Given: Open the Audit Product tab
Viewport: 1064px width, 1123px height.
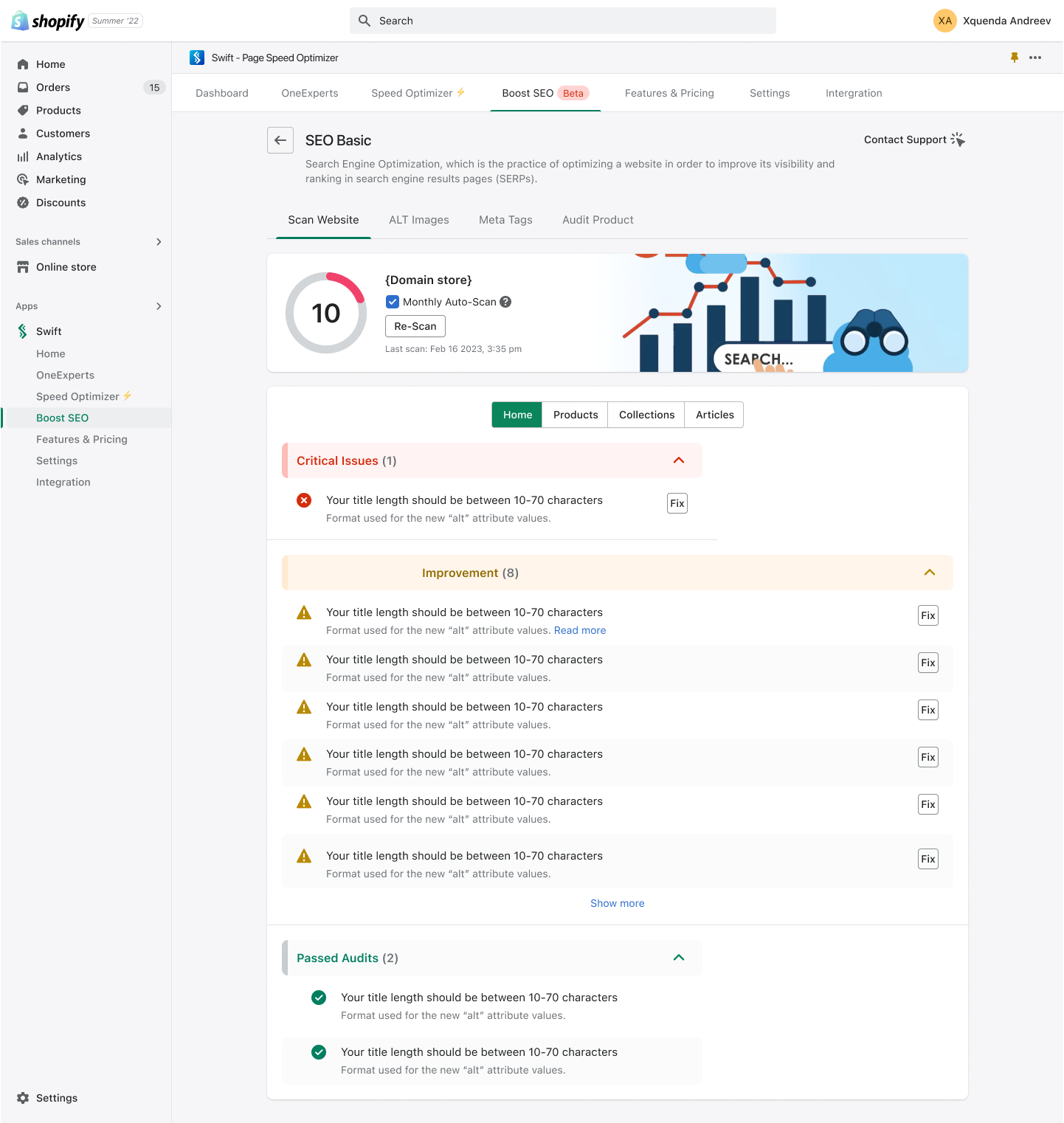Looking at the screenshot, I should (598, 220).
